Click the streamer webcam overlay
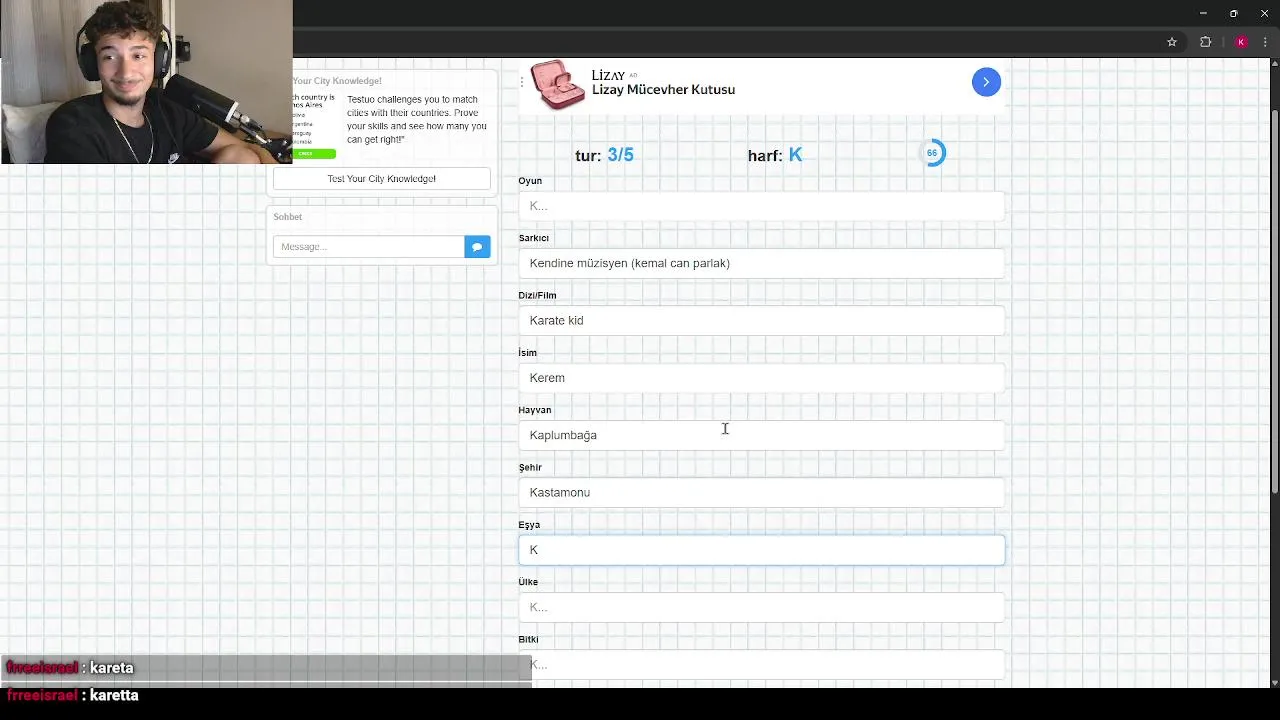This screenshot has height=720, width=1280. [x=146, y=82]
